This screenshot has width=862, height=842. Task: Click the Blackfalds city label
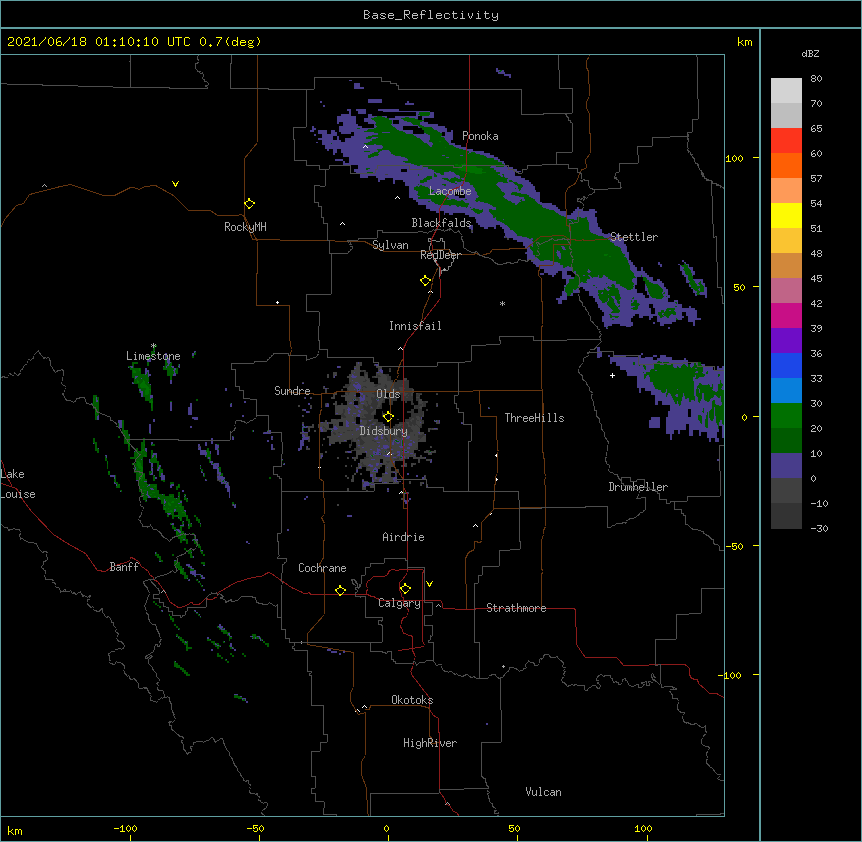coord(441,223)
